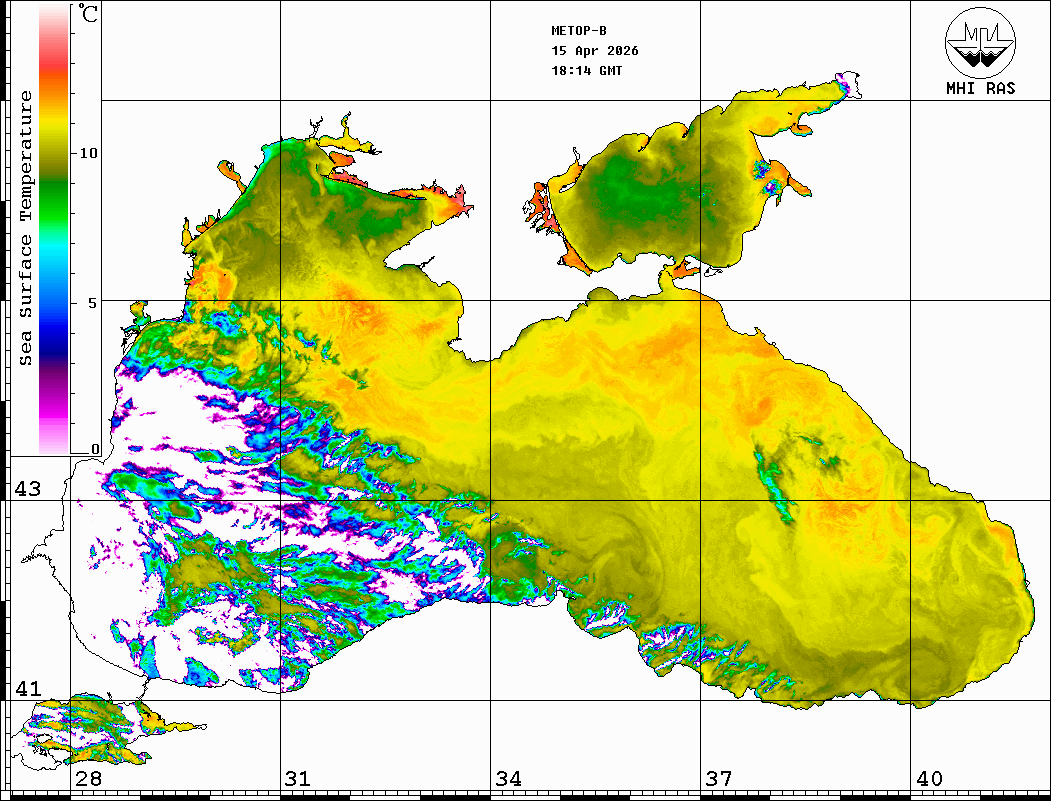Click the MHI RAS logo emblem
This screenshot has width=1051, height=801.
point(980,41)
